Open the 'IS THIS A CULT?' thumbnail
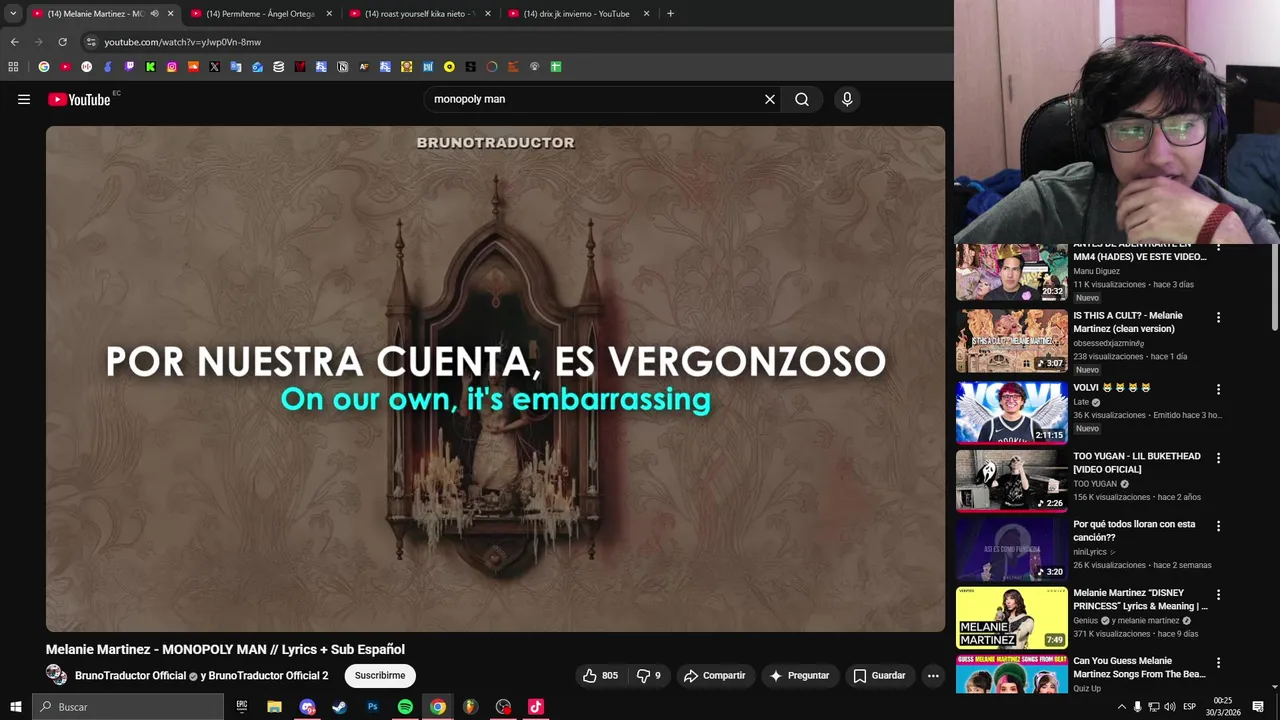The width and height of the screenshot is (1280, 720). click(x=1012, y=341)
